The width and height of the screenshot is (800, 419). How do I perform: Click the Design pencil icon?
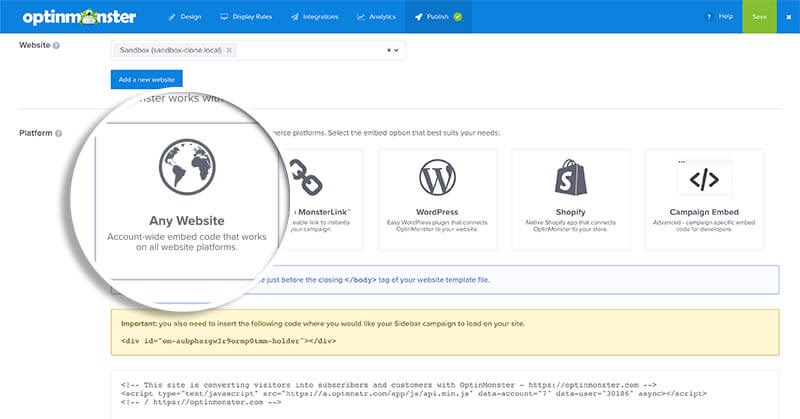tap(172, 17)
